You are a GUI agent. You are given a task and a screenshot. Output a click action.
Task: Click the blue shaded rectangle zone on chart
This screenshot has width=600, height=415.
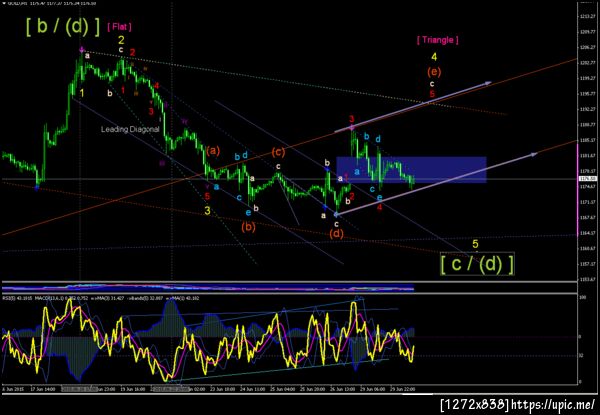tap(411, 169)
